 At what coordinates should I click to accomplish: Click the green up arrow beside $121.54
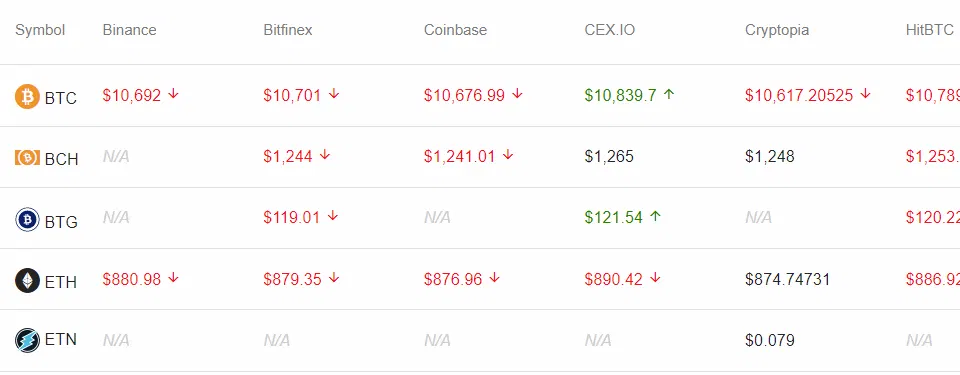click(656, 216)
